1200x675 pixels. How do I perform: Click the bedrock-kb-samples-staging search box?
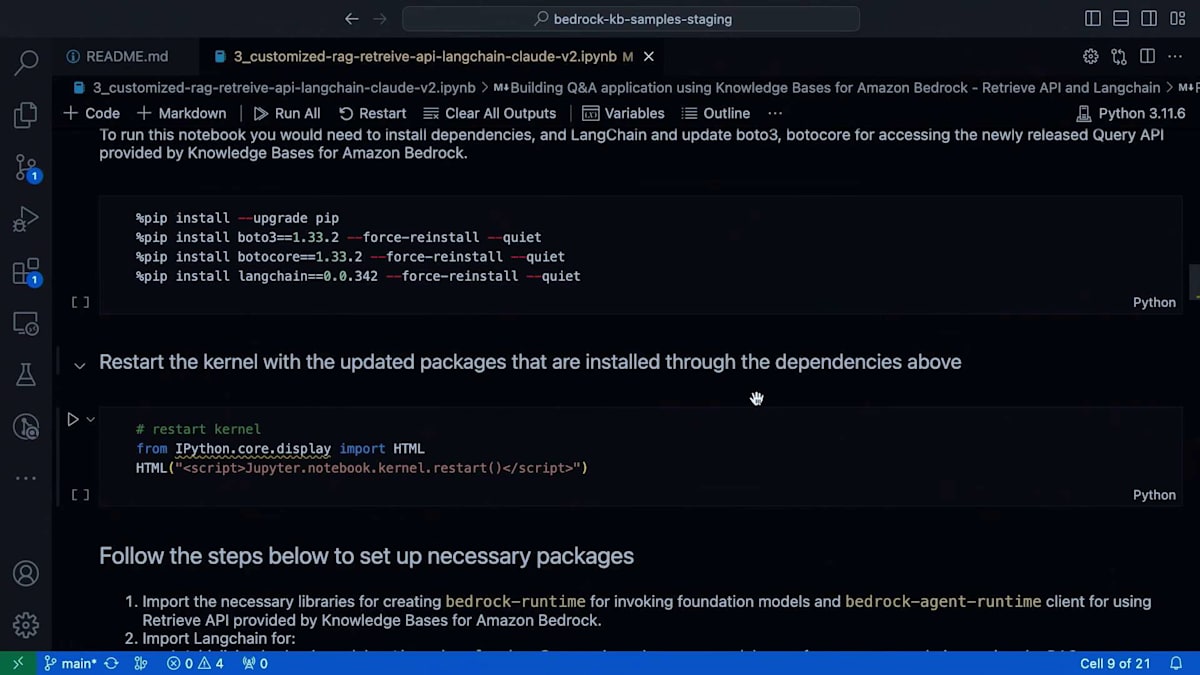pos(631,19)
